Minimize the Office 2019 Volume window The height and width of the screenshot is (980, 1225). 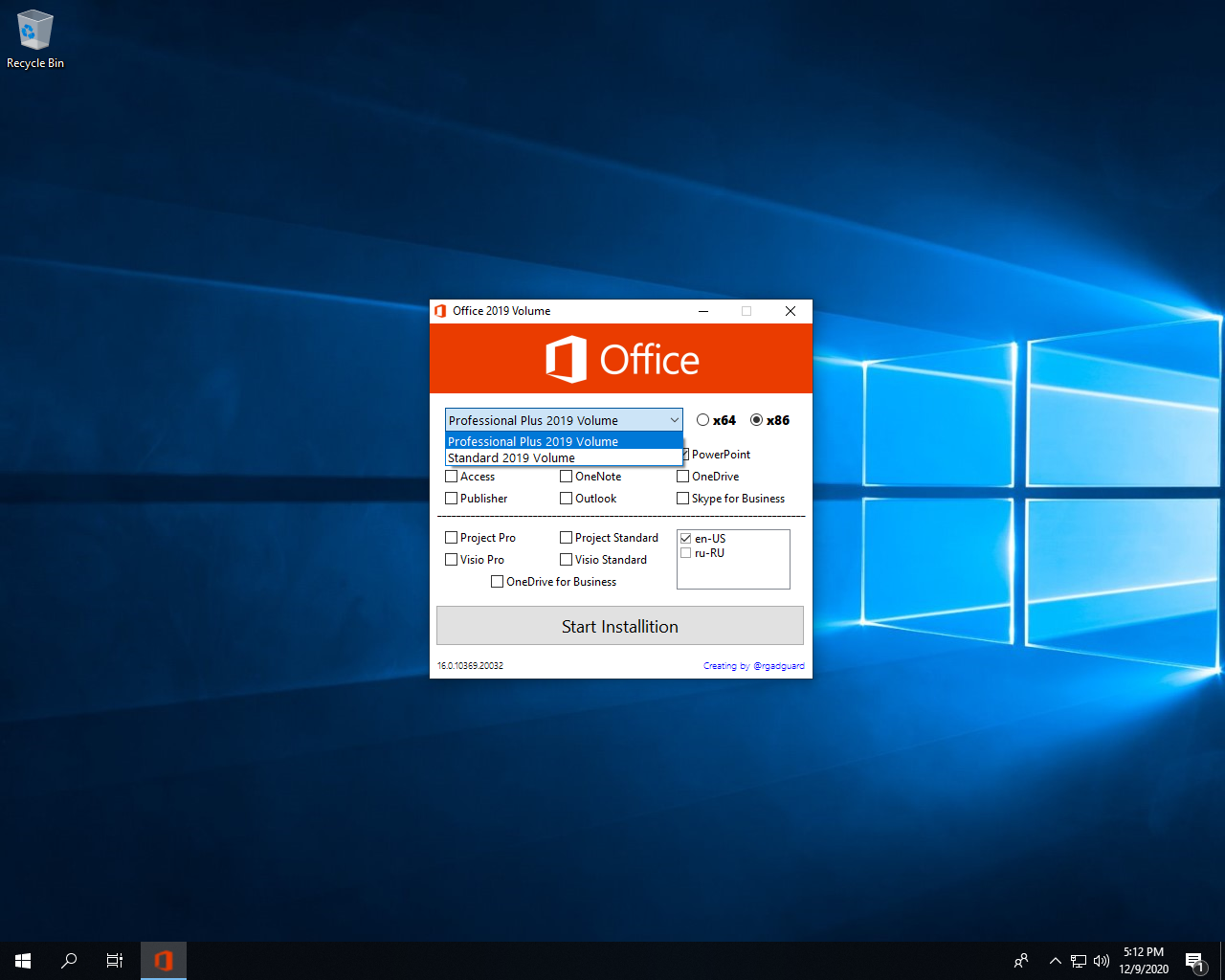[x=703, y=311]
